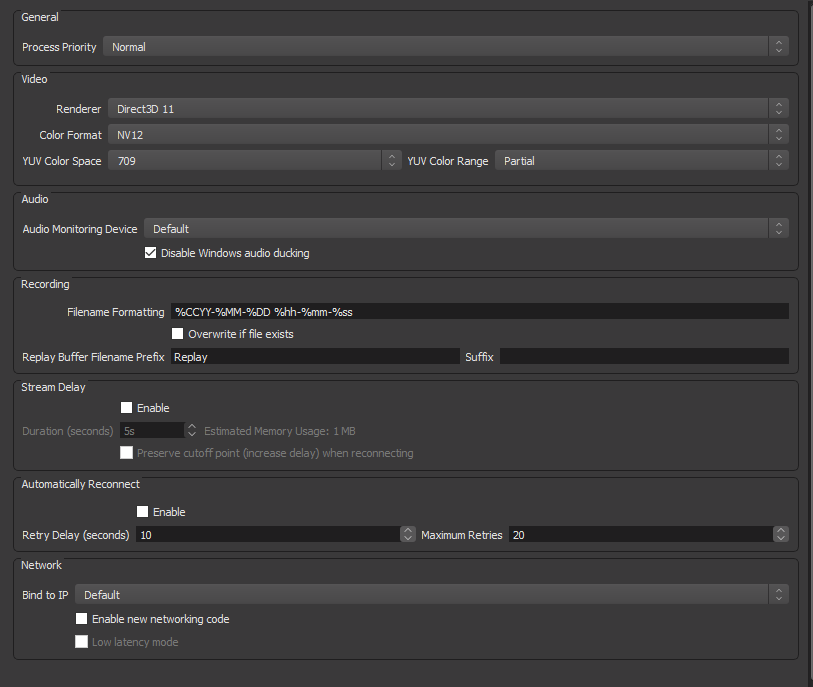Increase Maximum Retries using up arrow
Image resolution: width=813 pixels, height=687 pixels.
[781, 530]
